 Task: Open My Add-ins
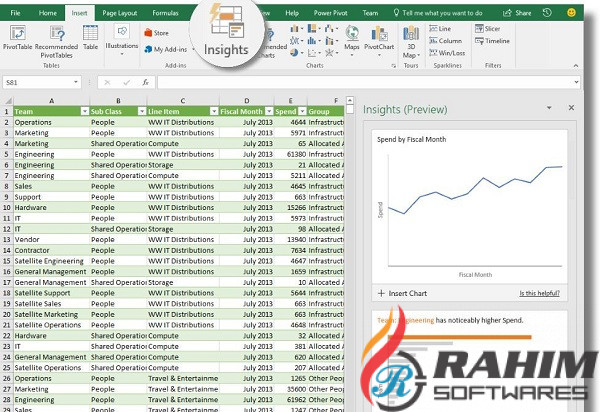point(166,49)
